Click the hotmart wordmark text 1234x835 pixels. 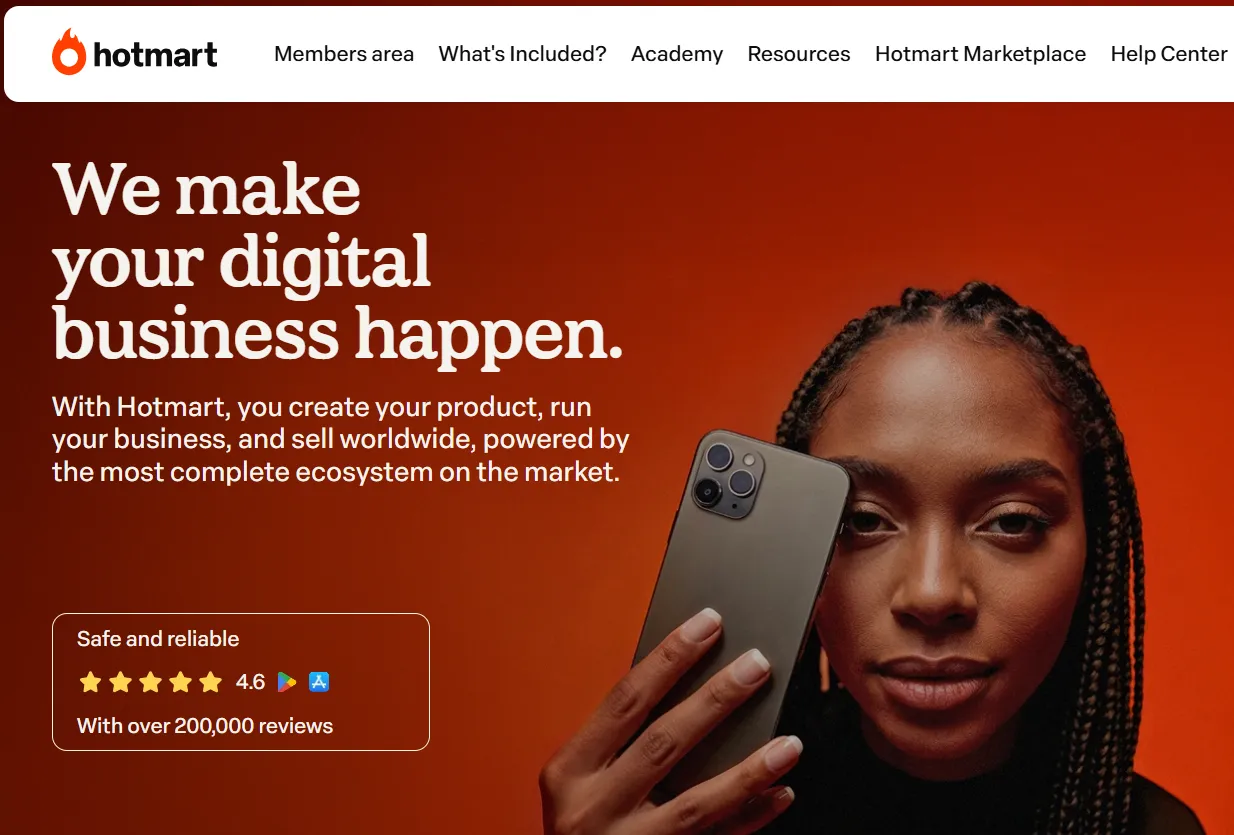coord(155,53)
